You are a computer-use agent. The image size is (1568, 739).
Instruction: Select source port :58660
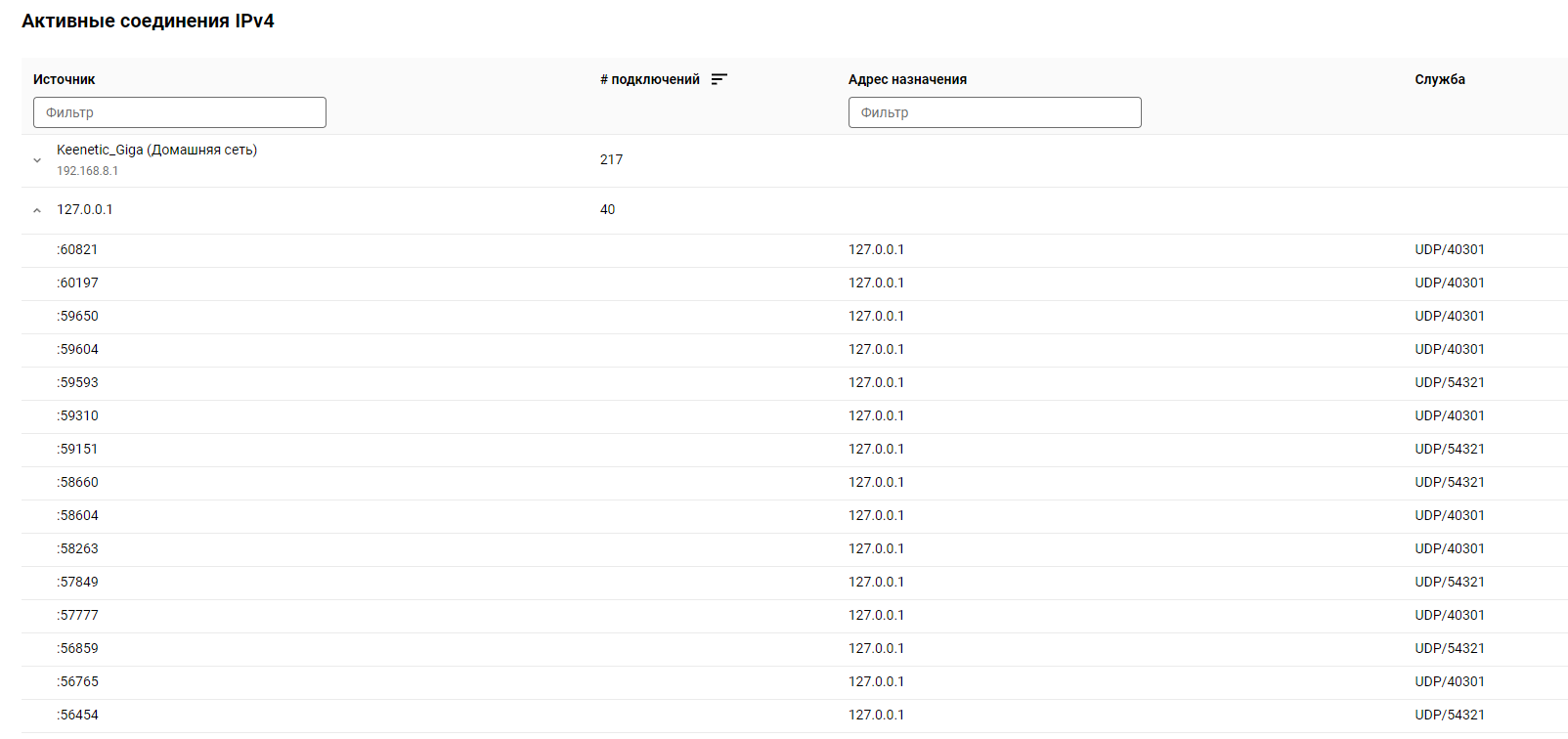pos(77,482)
